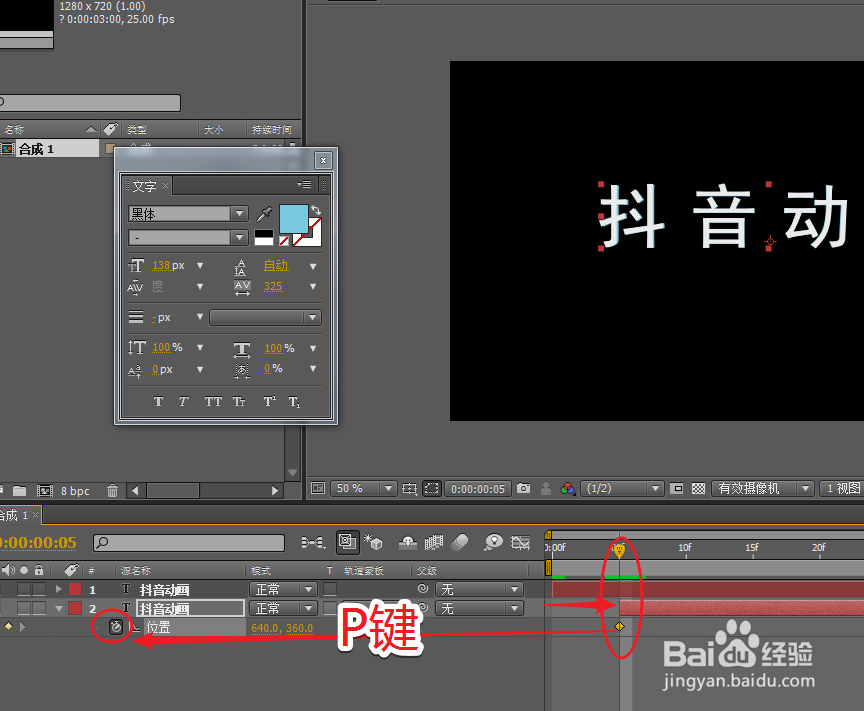The width and height of the screenshot is (864, 711).
Task: Create a new composition from Project panel
Action: (45, 491)
